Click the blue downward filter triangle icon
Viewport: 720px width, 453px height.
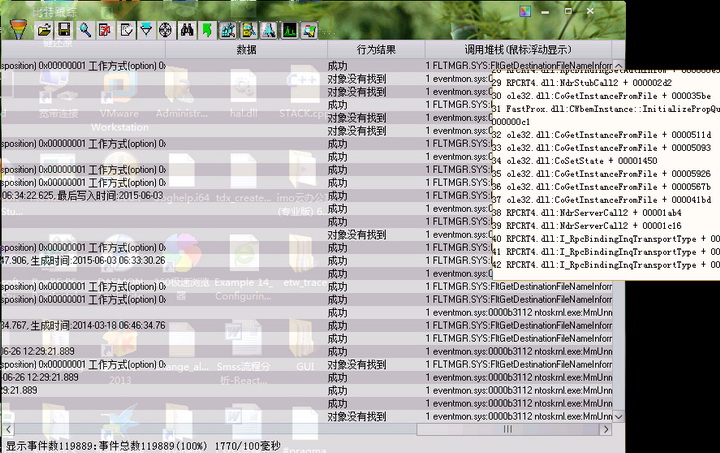point(146,31)
